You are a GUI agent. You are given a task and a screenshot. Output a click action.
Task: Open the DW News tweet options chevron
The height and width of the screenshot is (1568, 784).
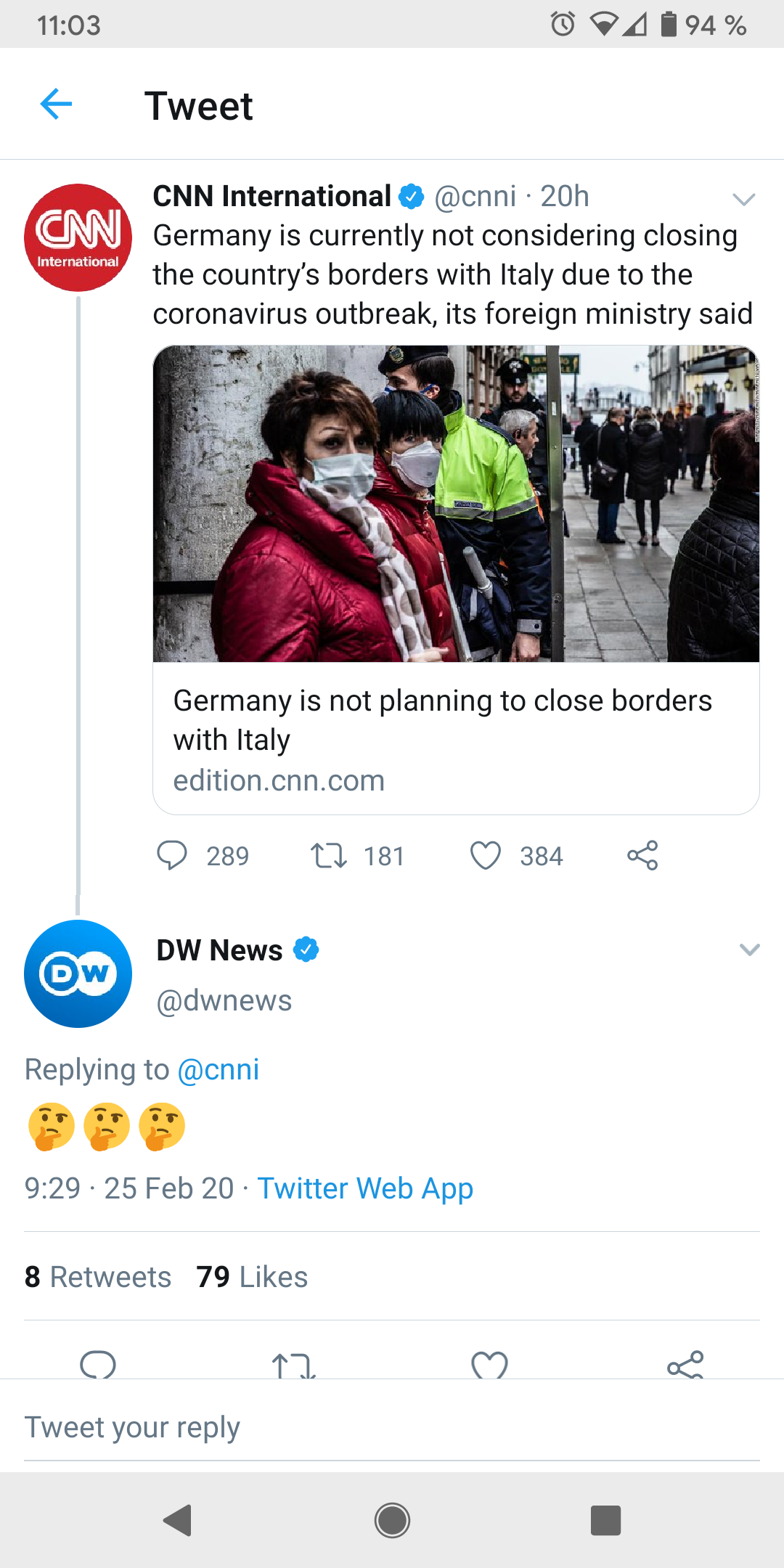point(749,950)
